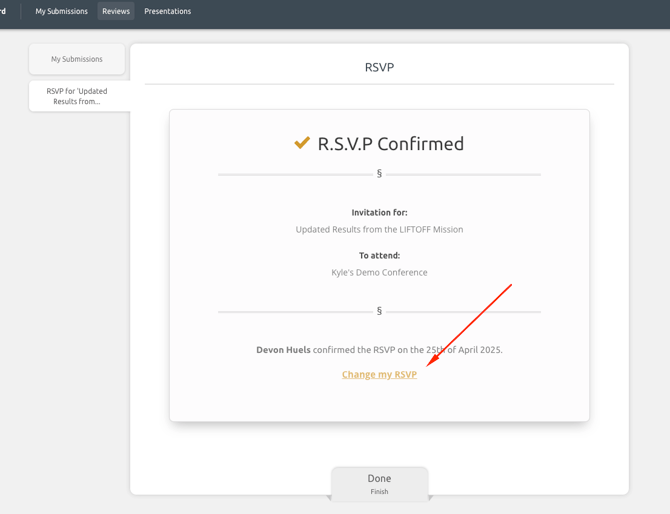Click the Devon Huels name
The width and height of the screenshot is (670, 514).
point(283,350)
